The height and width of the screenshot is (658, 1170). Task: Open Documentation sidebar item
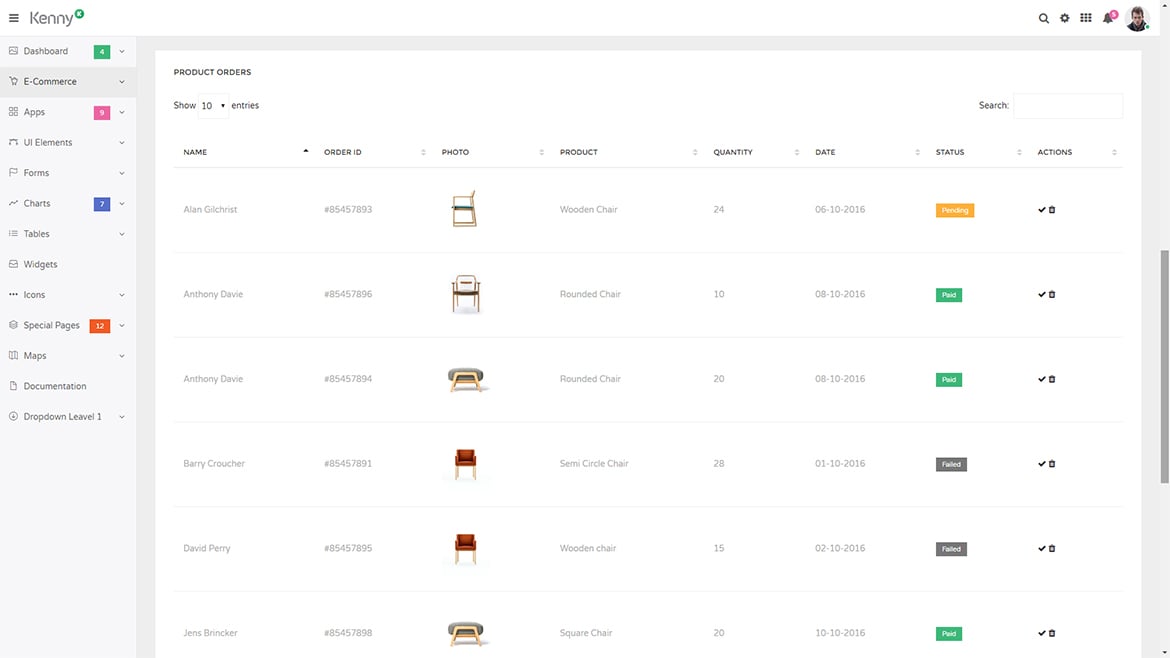[x=68, y=386]
